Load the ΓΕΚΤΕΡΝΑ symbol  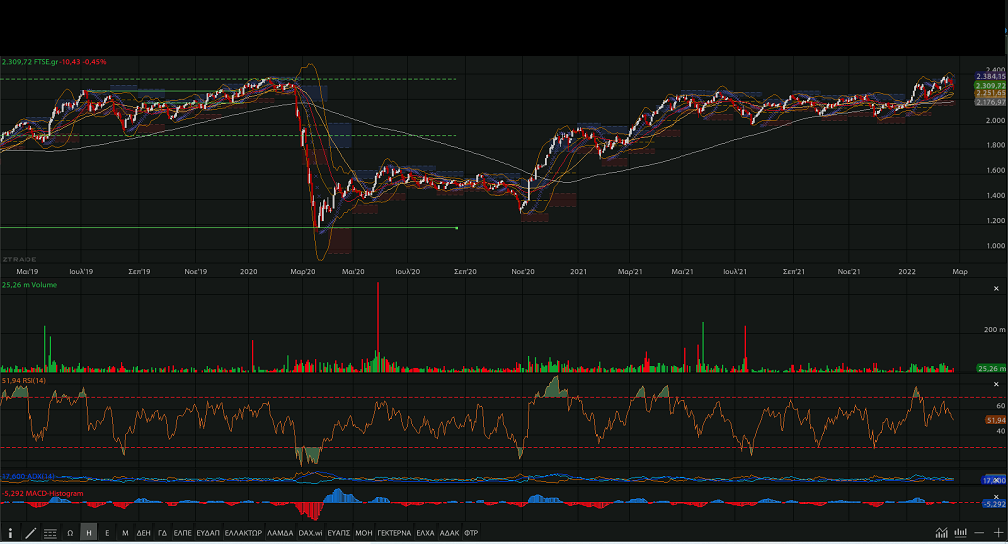point(394,533)
